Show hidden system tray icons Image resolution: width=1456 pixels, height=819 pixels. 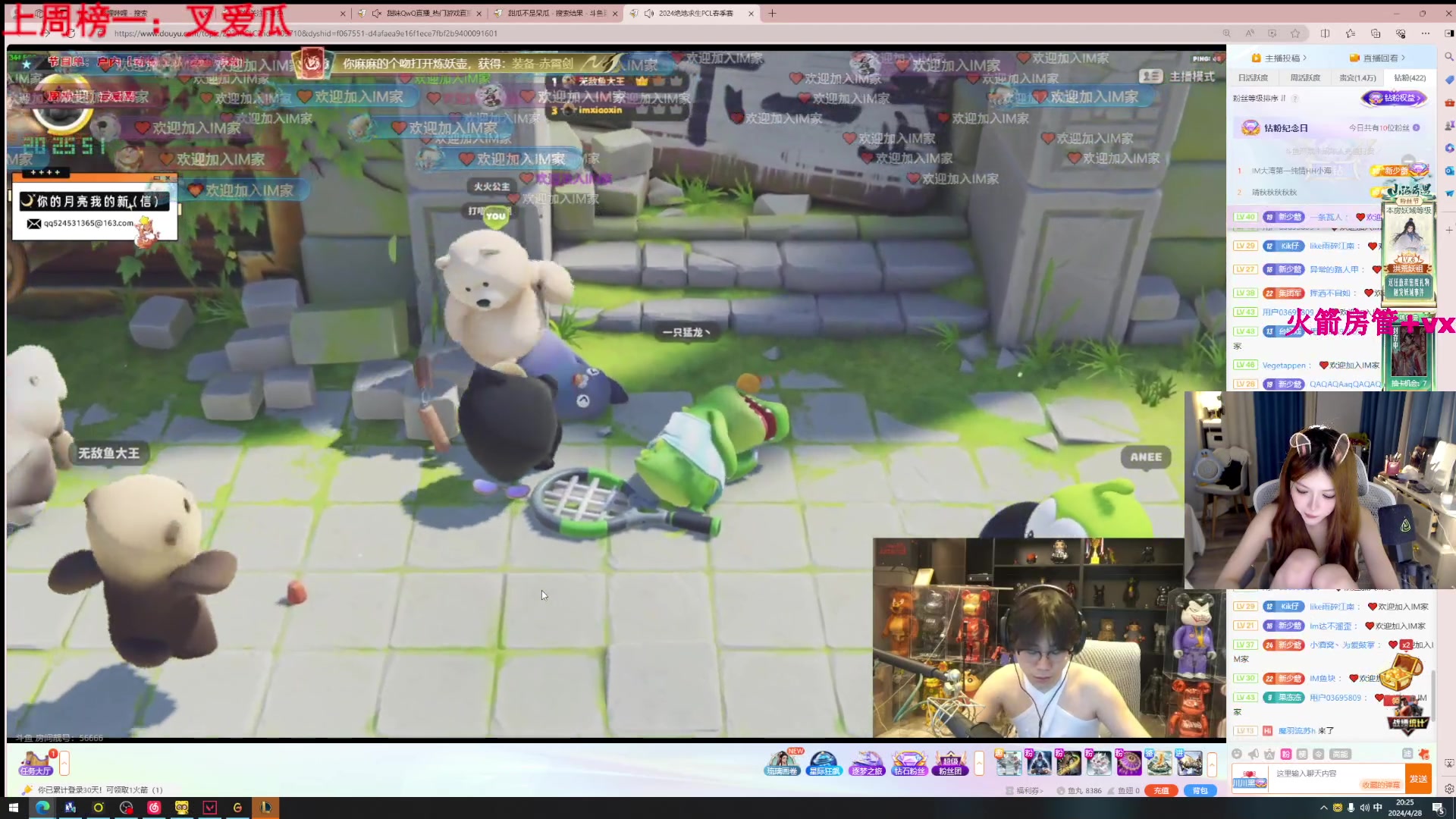(x=1323, y=808)
